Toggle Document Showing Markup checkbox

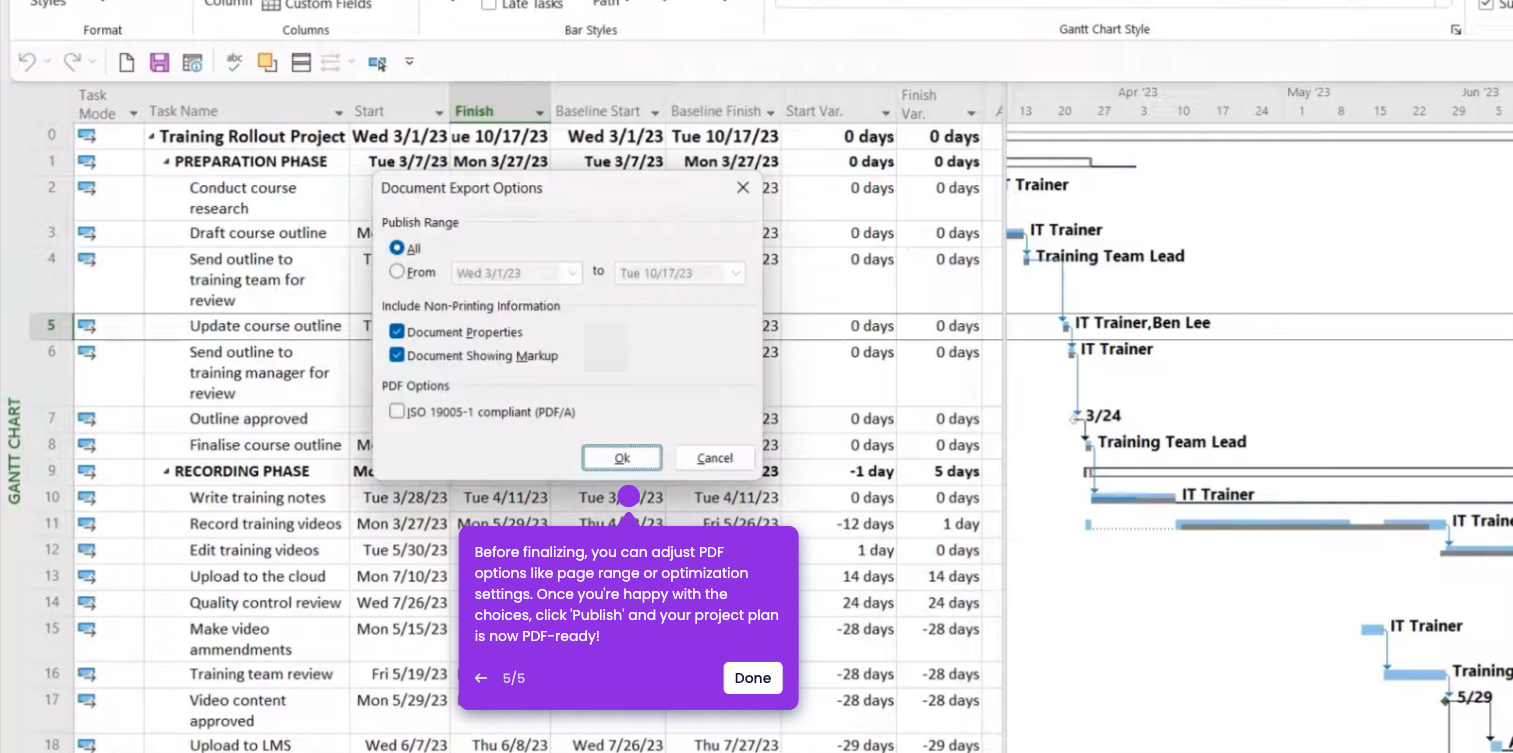pos(397,355)
